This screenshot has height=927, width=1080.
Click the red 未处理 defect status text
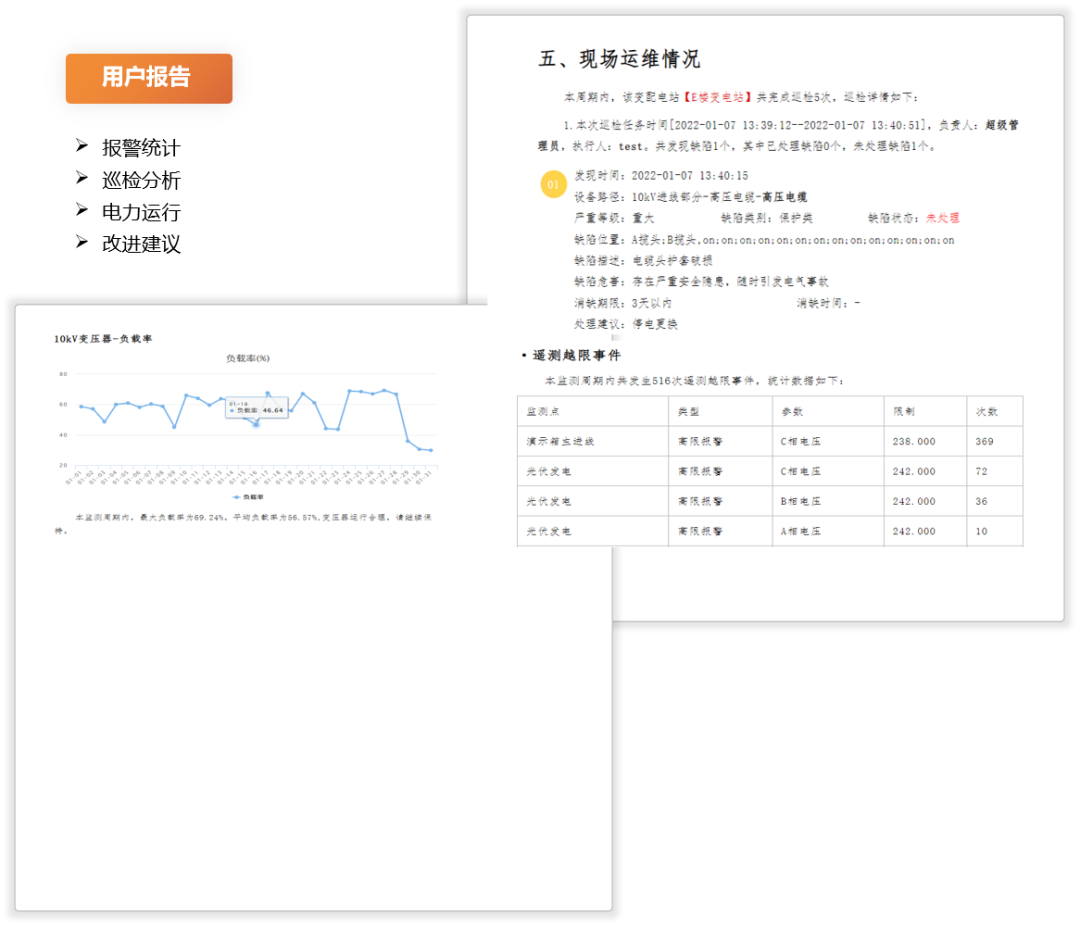942,217
